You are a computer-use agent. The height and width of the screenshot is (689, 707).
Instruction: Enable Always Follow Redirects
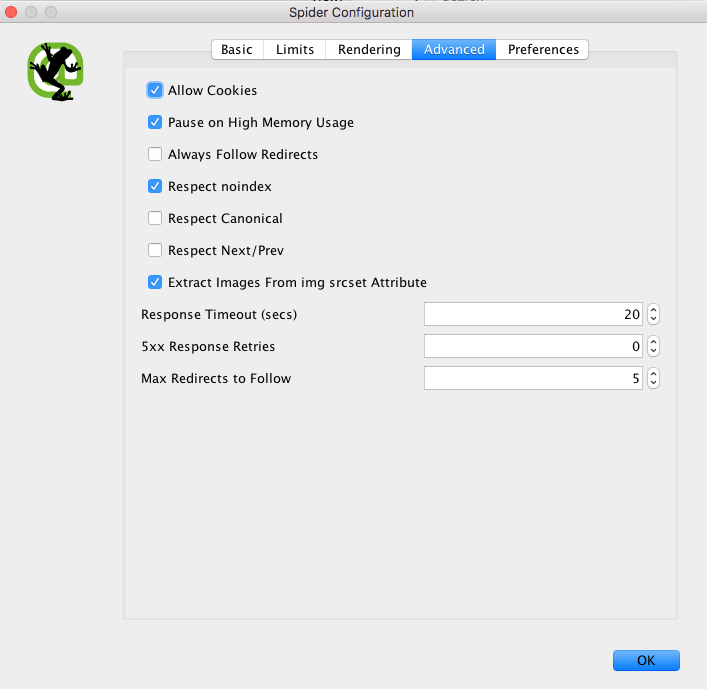coord(155,154)
